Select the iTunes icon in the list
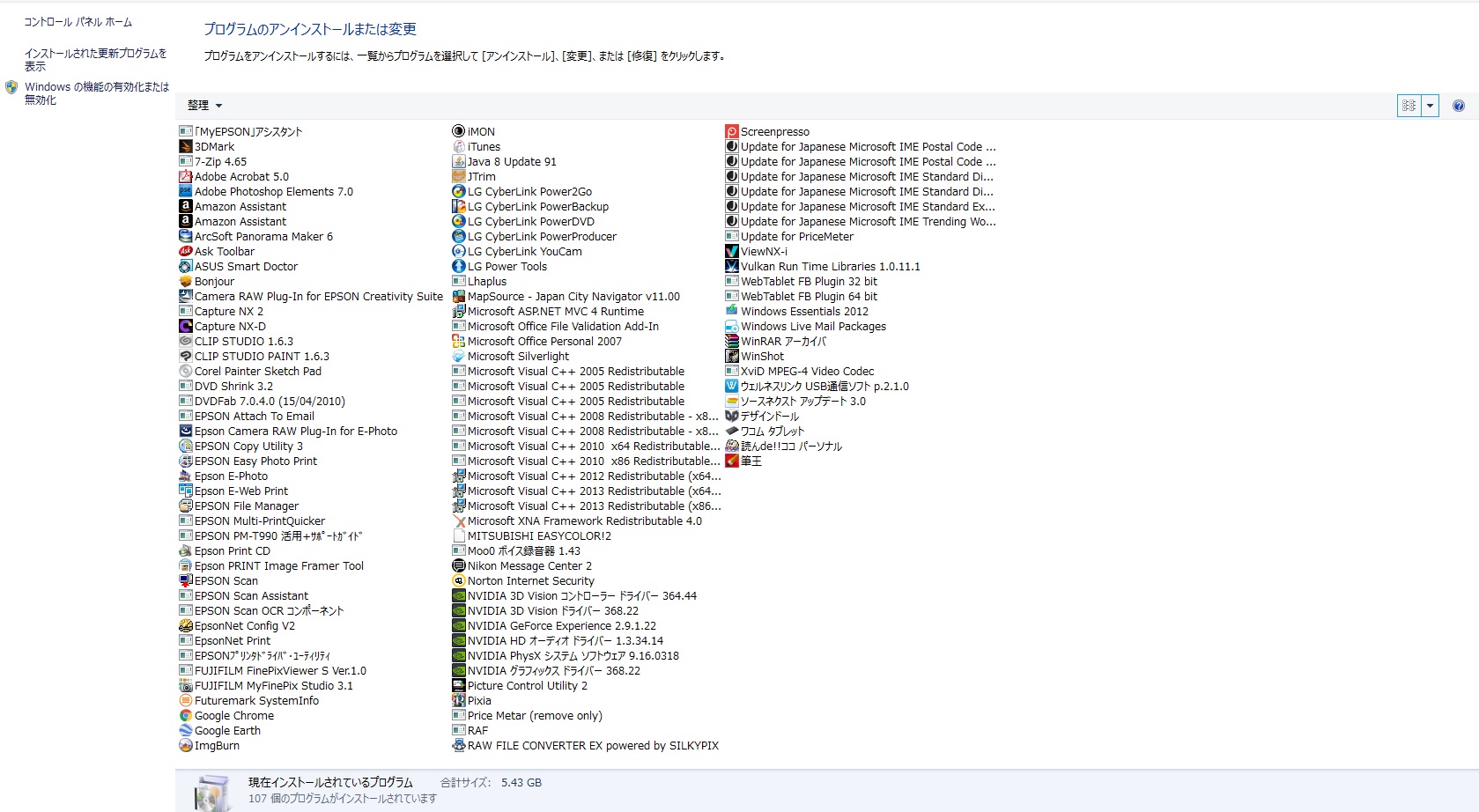 tap(459, 147)
